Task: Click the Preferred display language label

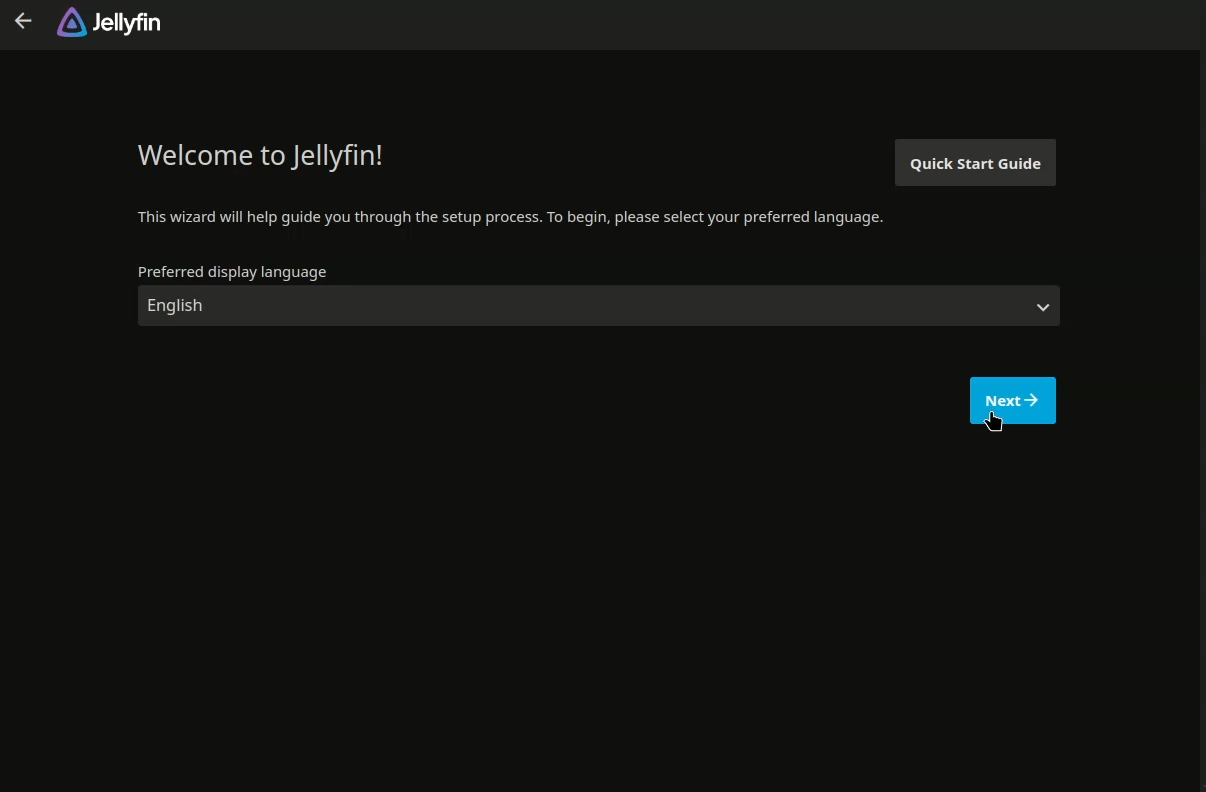Action: [232, 271]
